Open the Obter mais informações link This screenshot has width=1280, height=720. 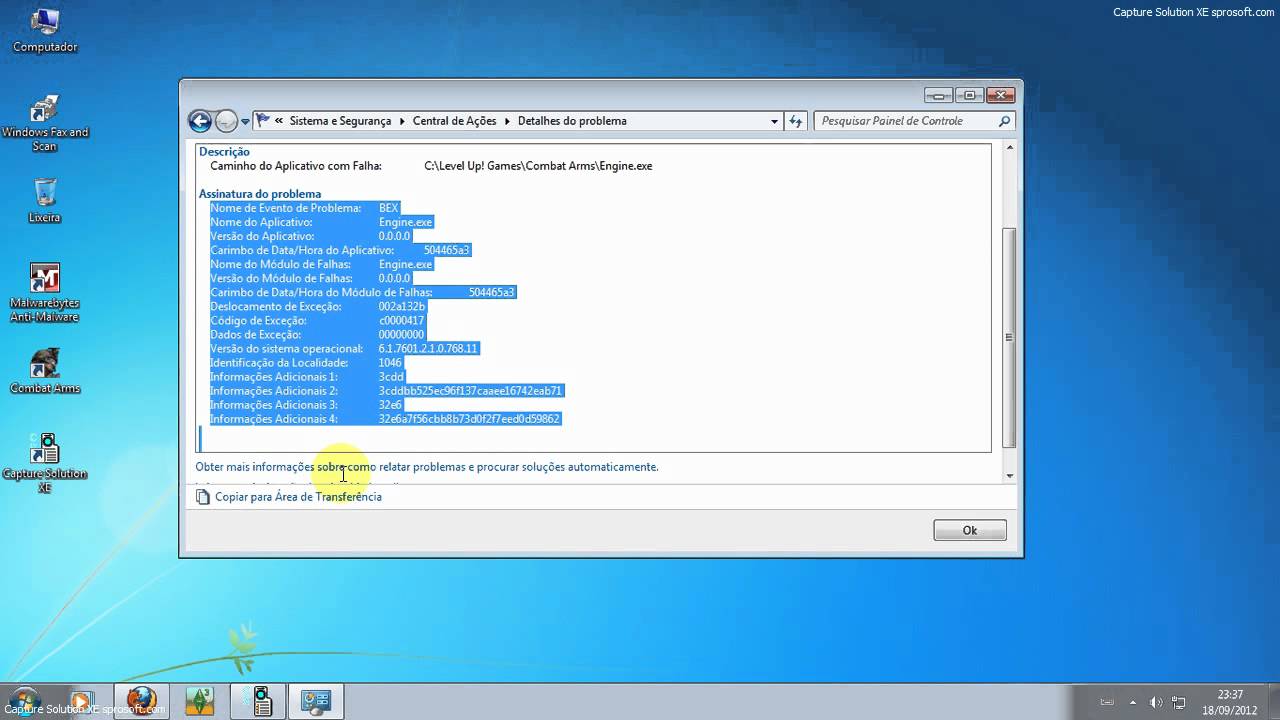click(x=427, y=467)
